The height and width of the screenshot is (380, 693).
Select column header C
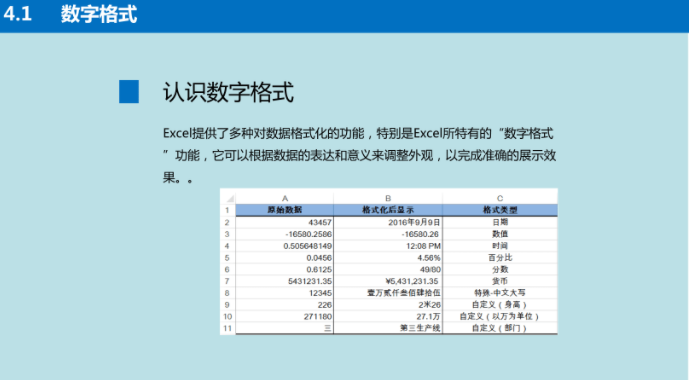click(500, 198)
